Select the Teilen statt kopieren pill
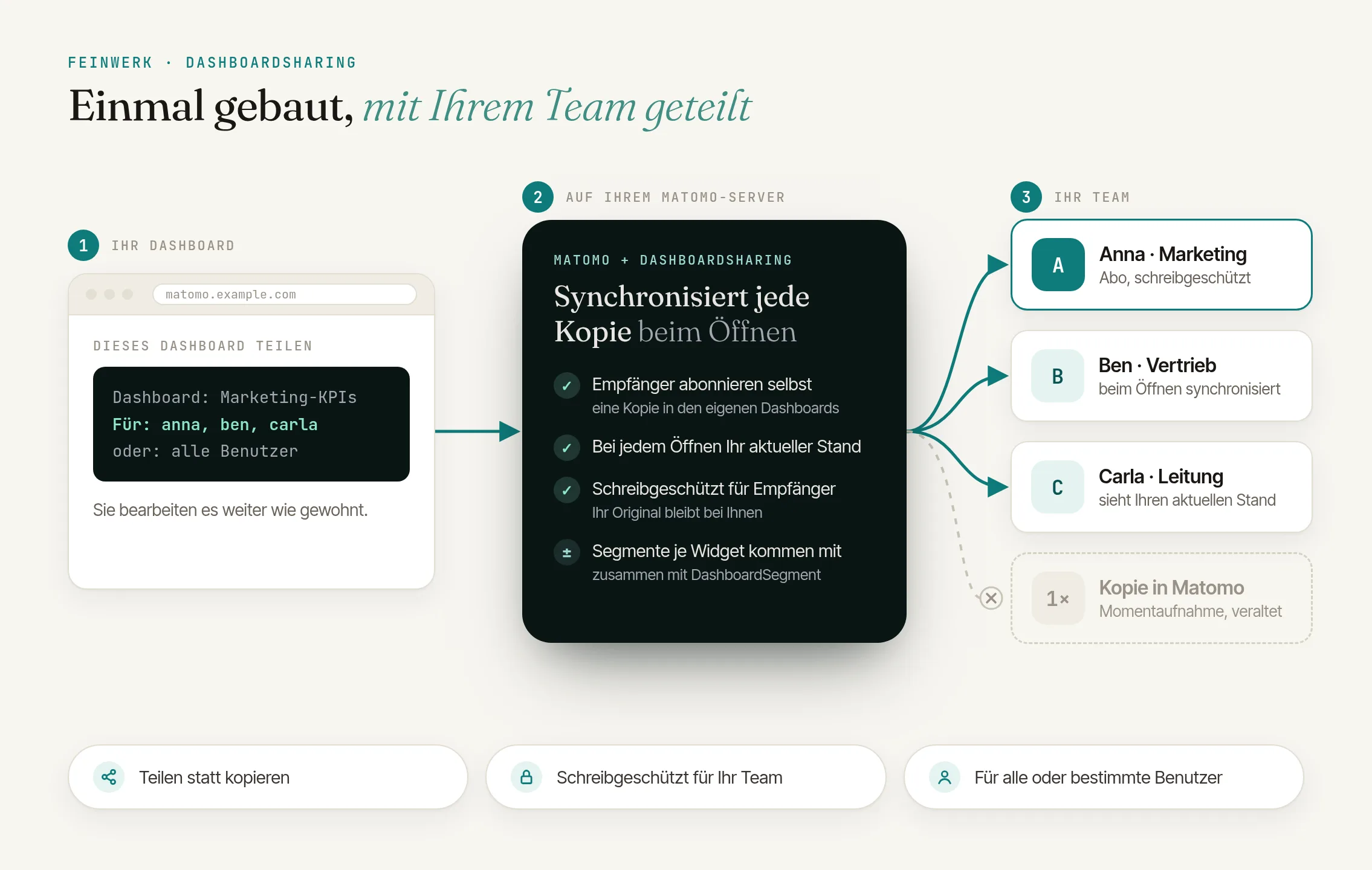This screenshot has height=870, width=1372. point(268,777)
